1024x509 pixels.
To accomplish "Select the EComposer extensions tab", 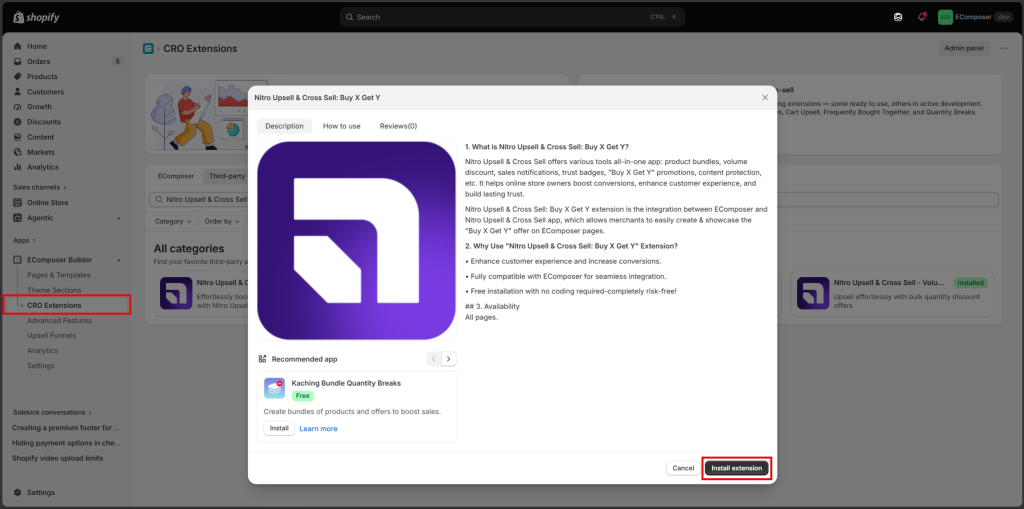I will coord(176,176).
